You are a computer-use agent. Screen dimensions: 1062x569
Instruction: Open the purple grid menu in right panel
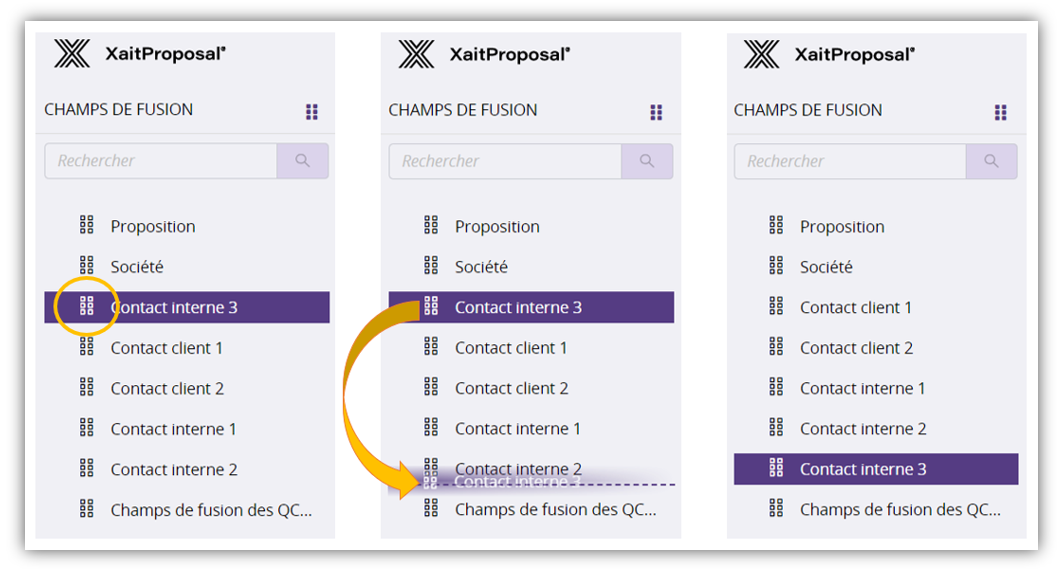point(1001,112)
